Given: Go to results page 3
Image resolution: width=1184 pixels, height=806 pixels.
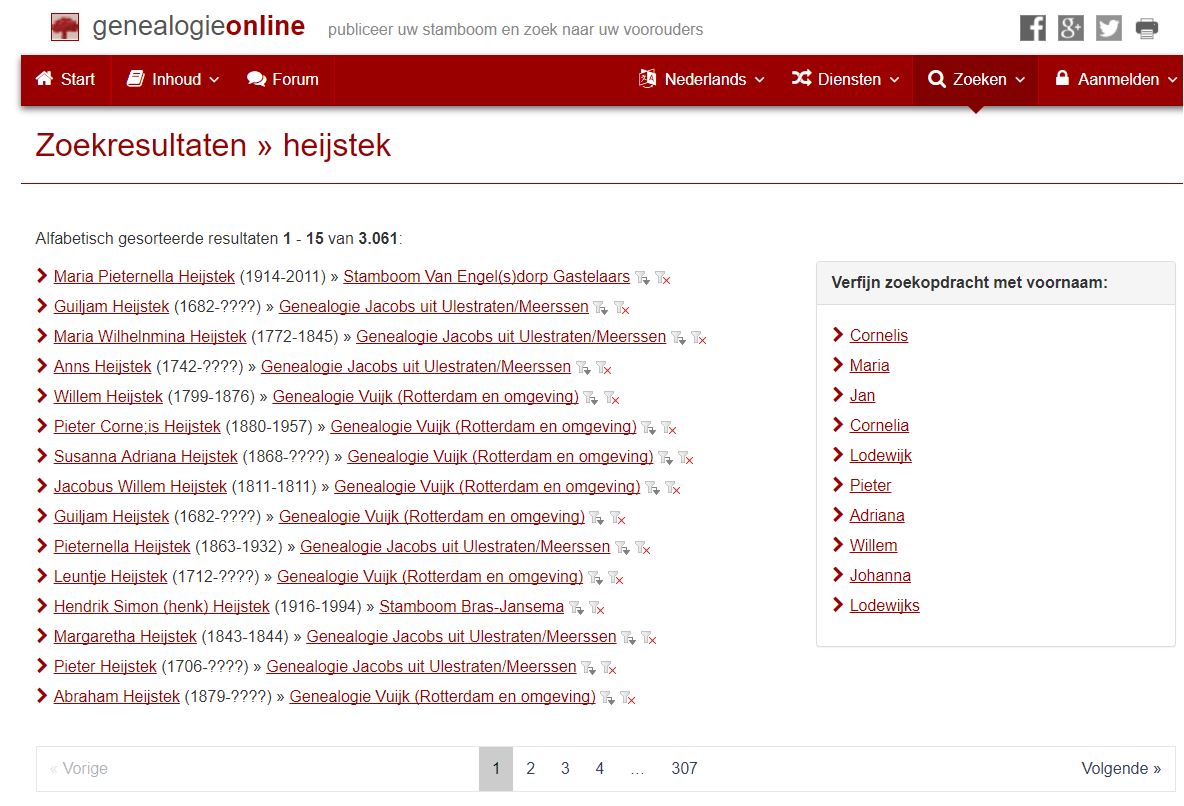Looking at the screenshot, I should (x=565, y=769).
